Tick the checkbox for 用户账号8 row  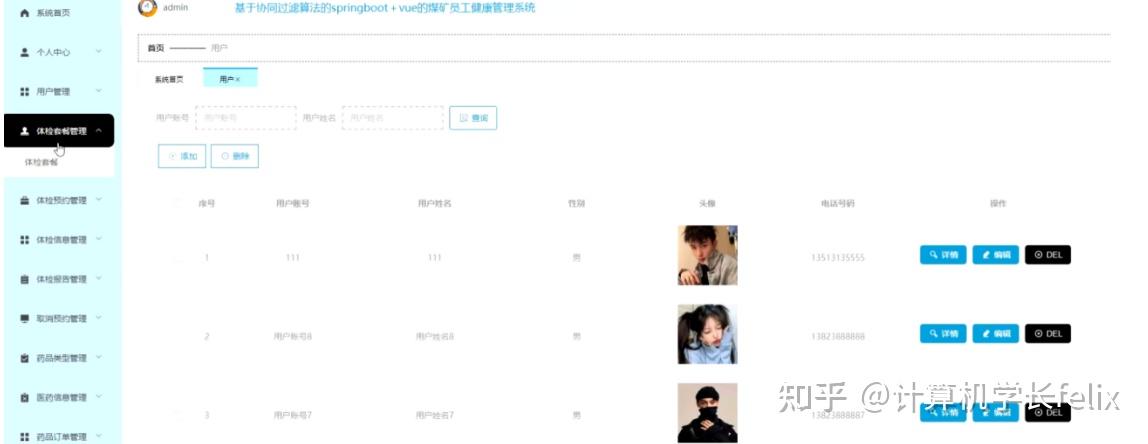pos(176,336)
